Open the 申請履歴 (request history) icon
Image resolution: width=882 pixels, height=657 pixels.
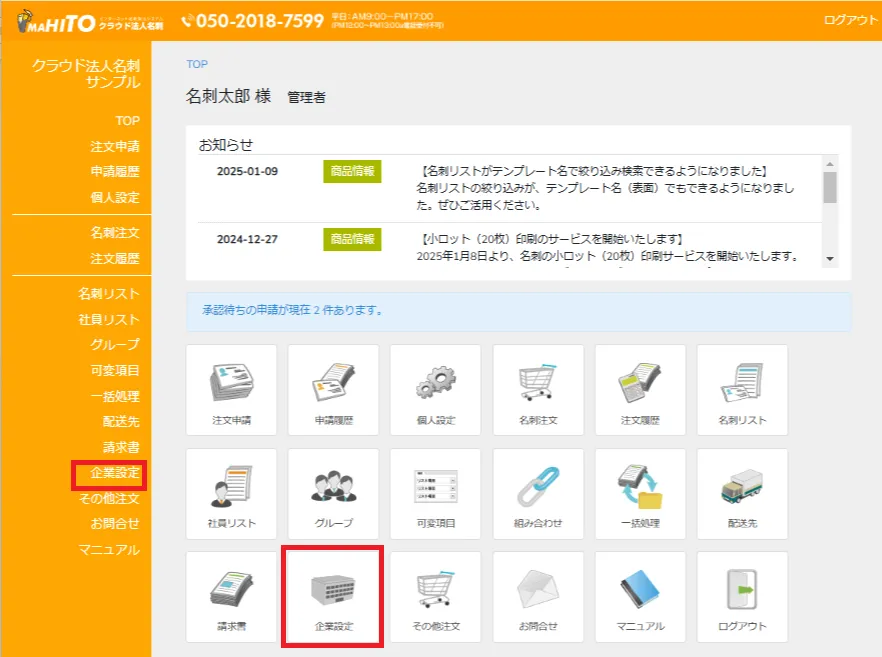click(x=333, y=390)
